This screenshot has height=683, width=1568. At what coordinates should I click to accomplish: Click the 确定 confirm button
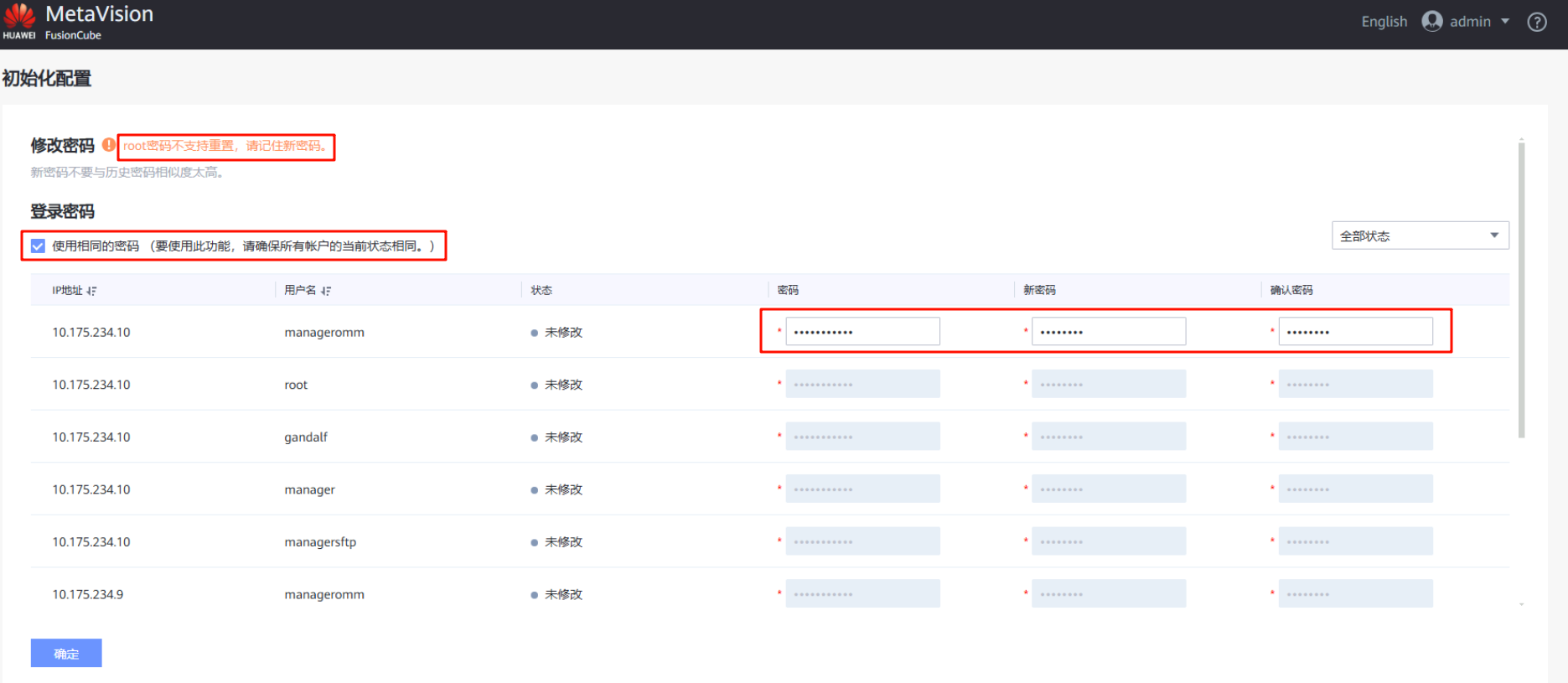point(66,653)
